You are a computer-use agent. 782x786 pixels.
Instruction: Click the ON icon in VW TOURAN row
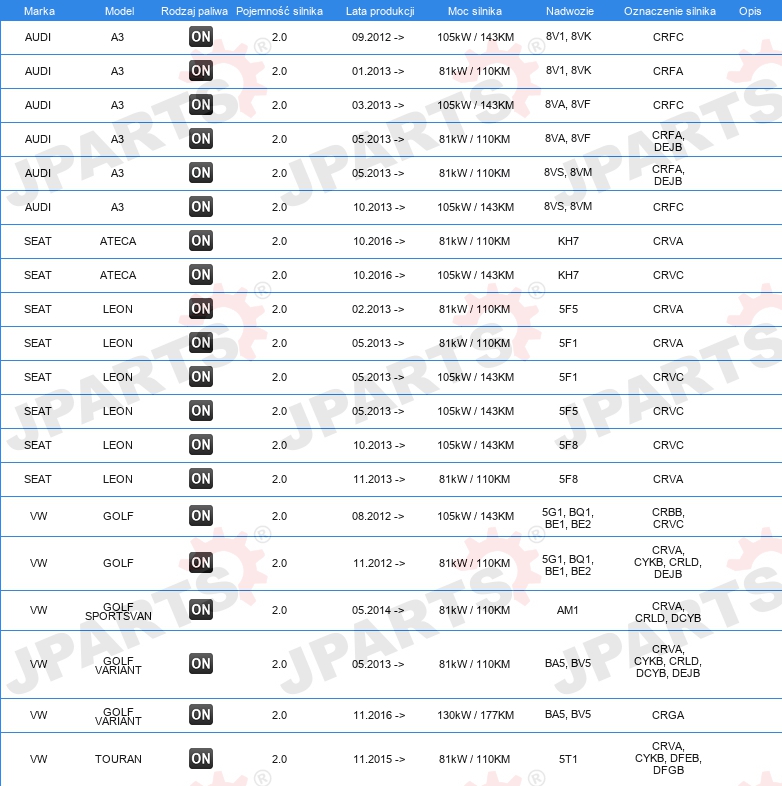tap(201, 759)
